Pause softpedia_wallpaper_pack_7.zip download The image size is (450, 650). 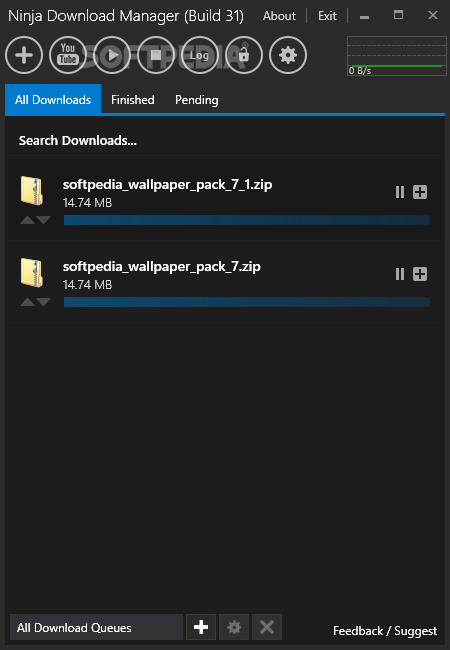(x=400, y=274)
